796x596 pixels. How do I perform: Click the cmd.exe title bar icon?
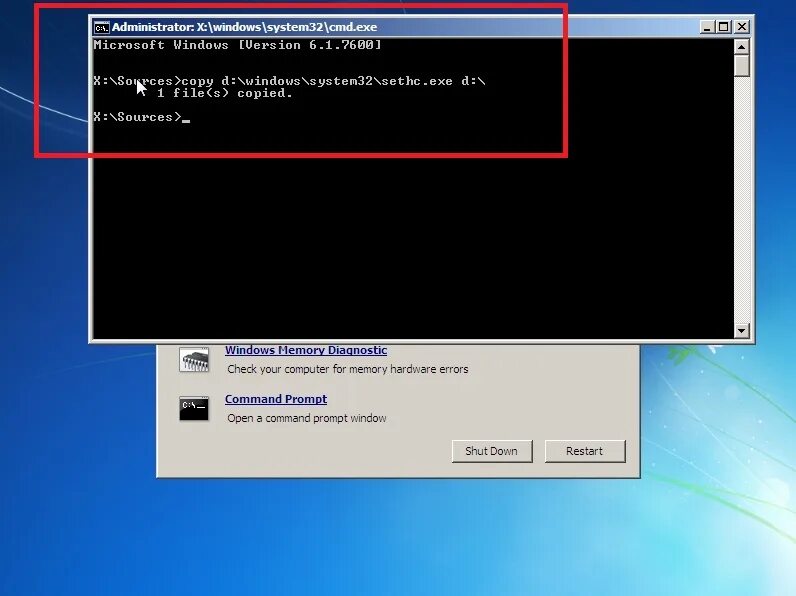(102, 27)
